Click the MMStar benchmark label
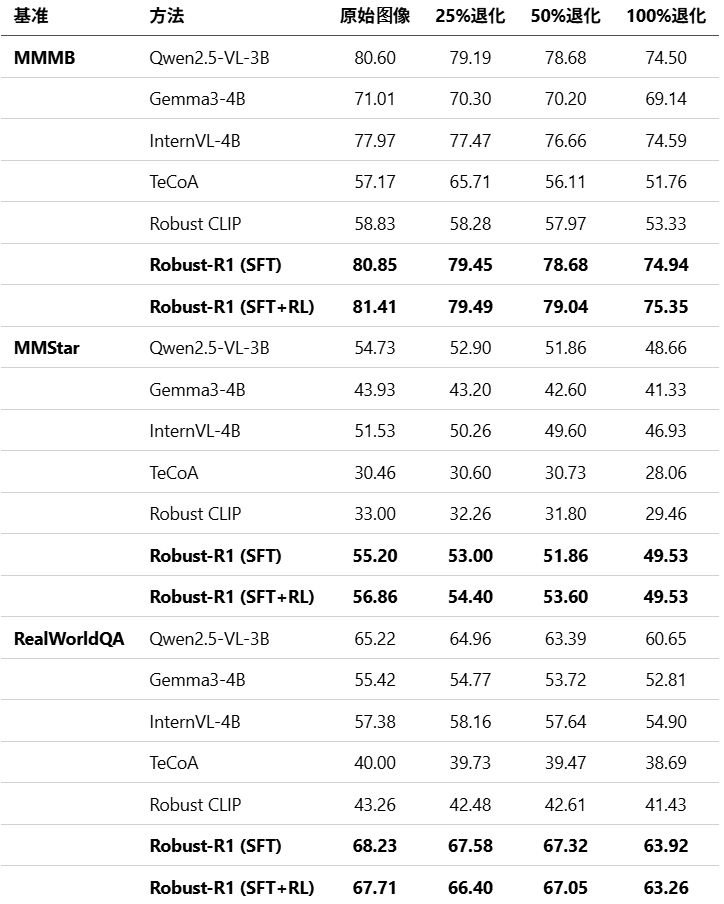This screenshot has height=904, width=724. point(46,348)
